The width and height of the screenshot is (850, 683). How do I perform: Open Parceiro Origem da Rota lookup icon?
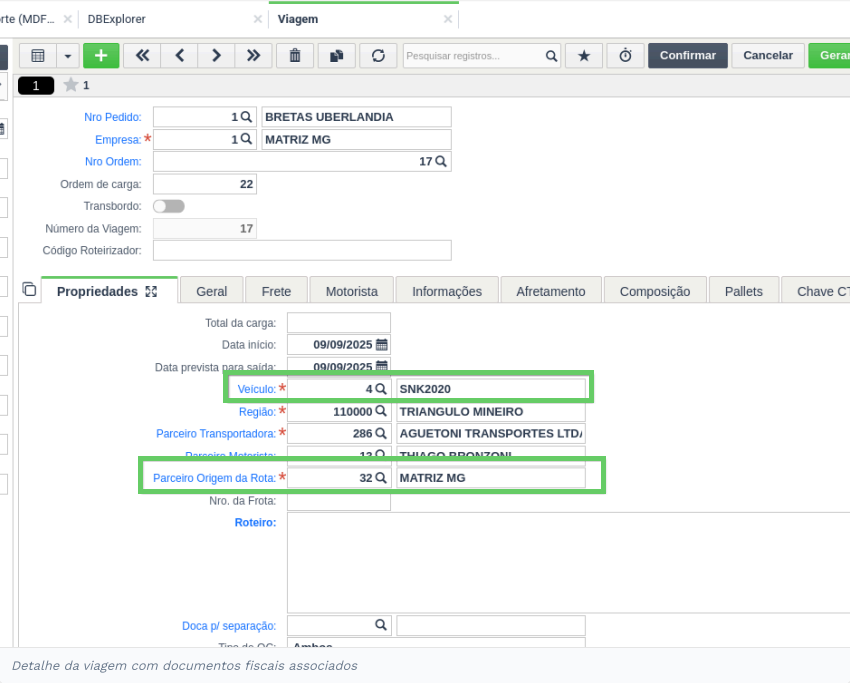click(x=381, y=478)
